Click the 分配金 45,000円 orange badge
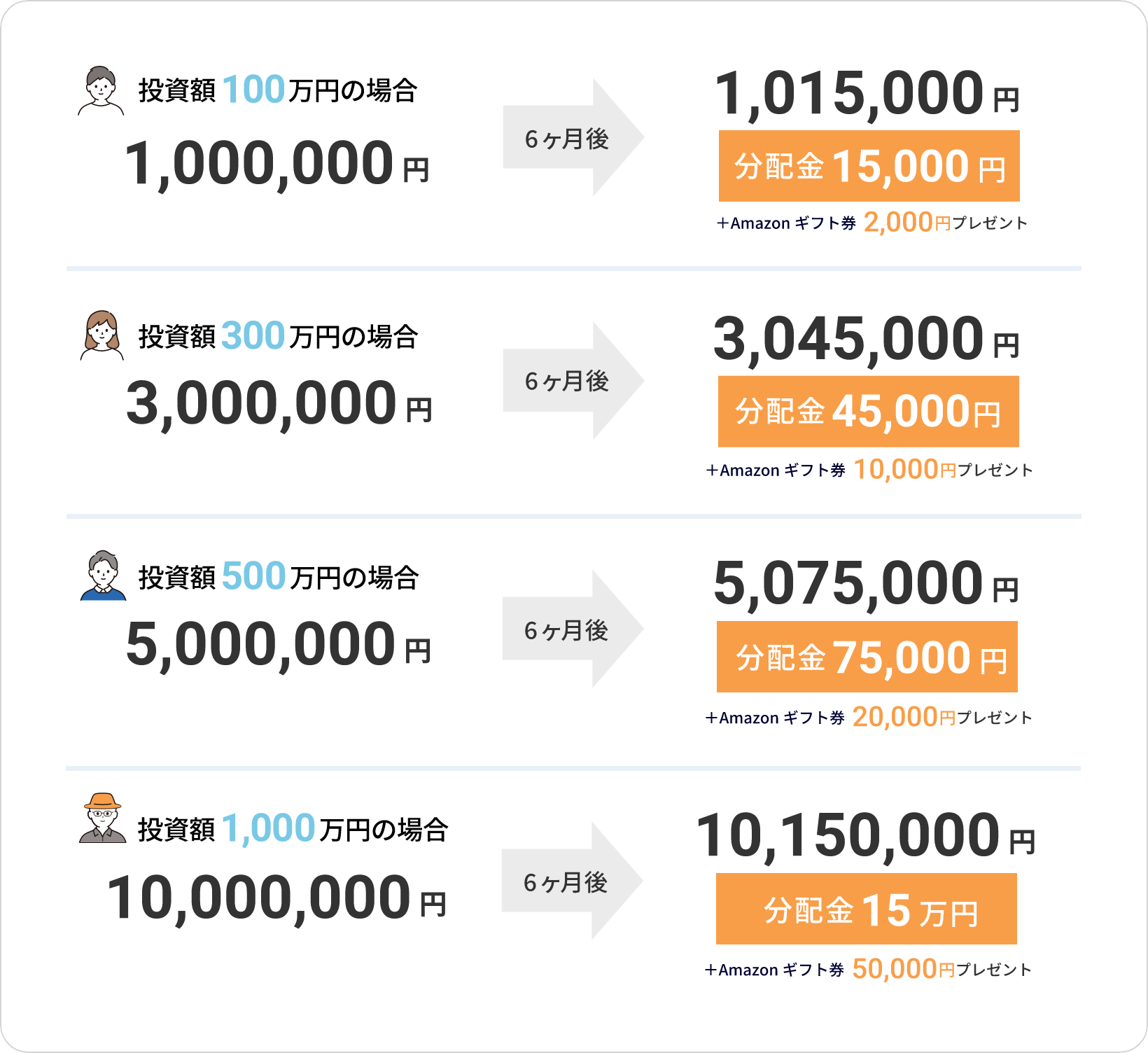Image resolution: width=1148 pixels, height=1053 pixels. click(x=868, y=412)
